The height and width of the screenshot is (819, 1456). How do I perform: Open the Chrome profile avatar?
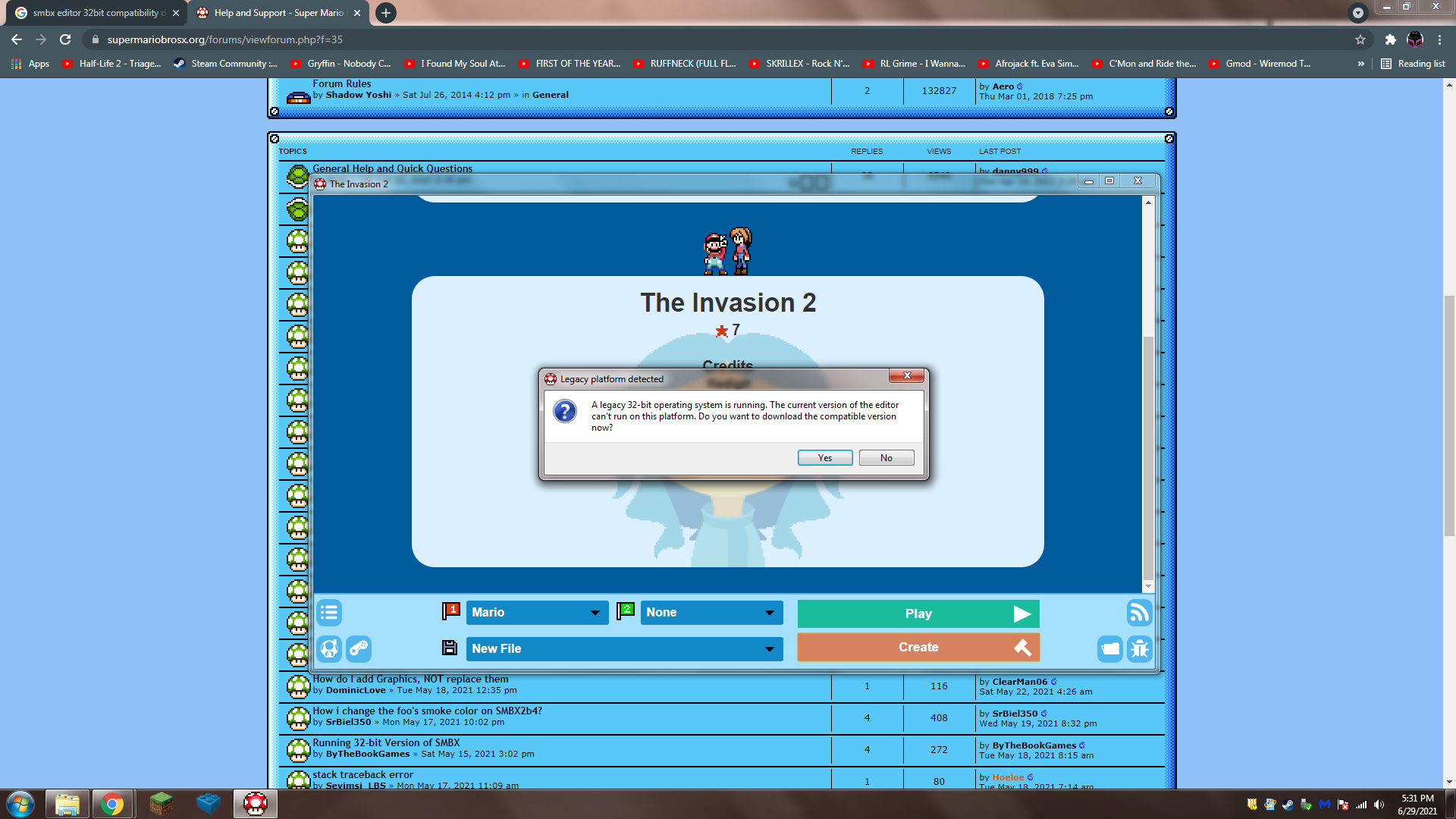coord(1415,39)
